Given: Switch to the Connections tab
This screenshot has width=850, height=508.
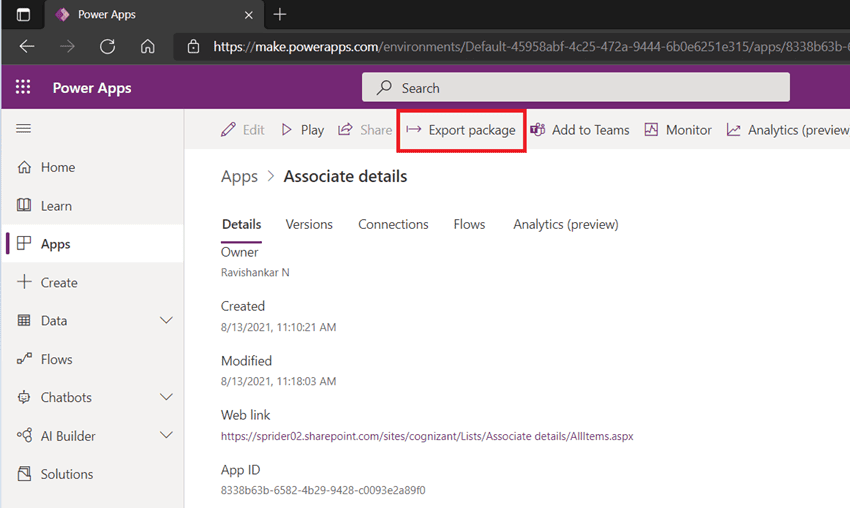Looking at the screenshot, I should (x=393, y=224).
